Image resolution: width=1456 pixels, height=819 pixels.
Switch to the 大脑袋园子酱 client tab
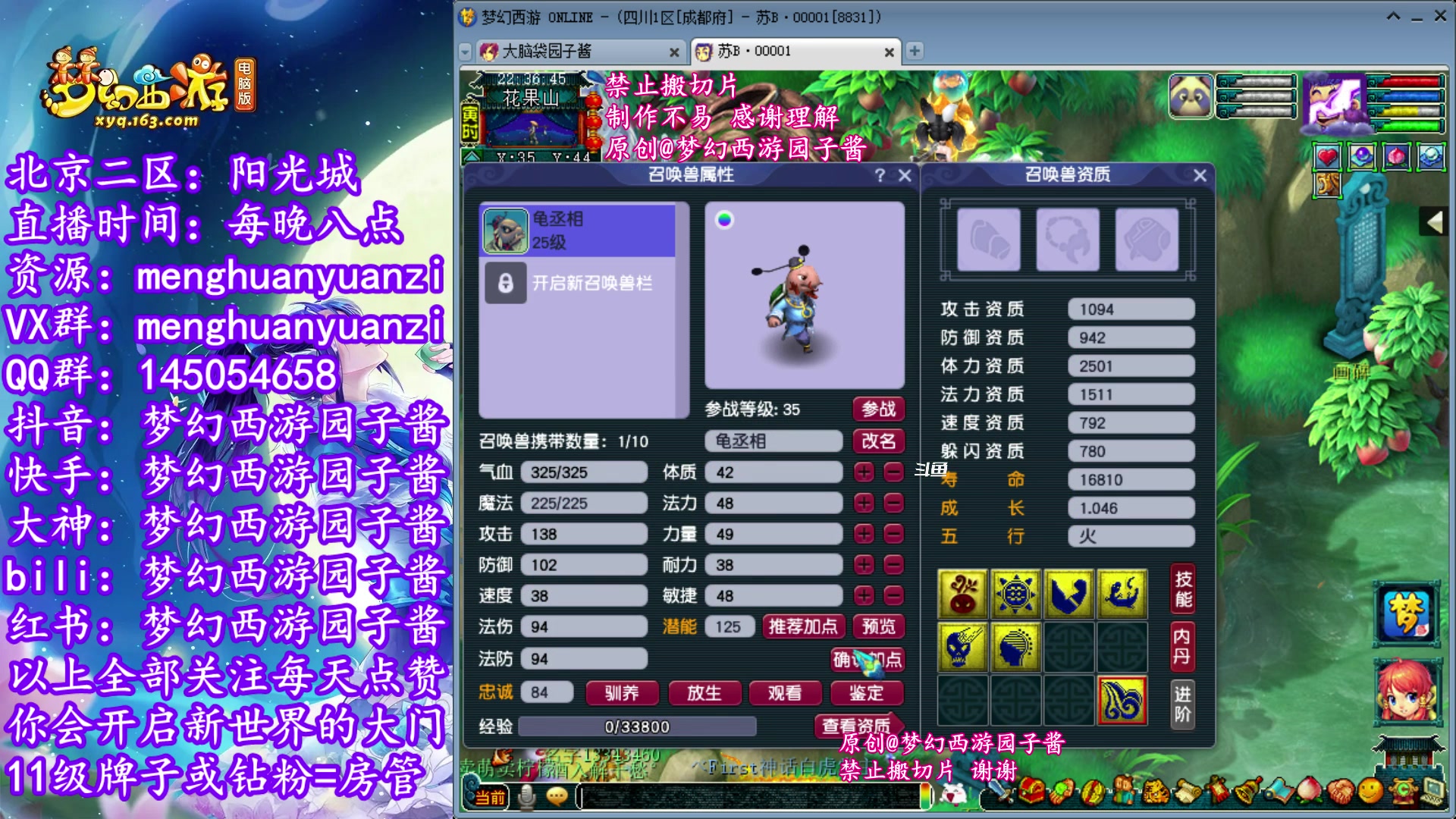pos(579,52)
